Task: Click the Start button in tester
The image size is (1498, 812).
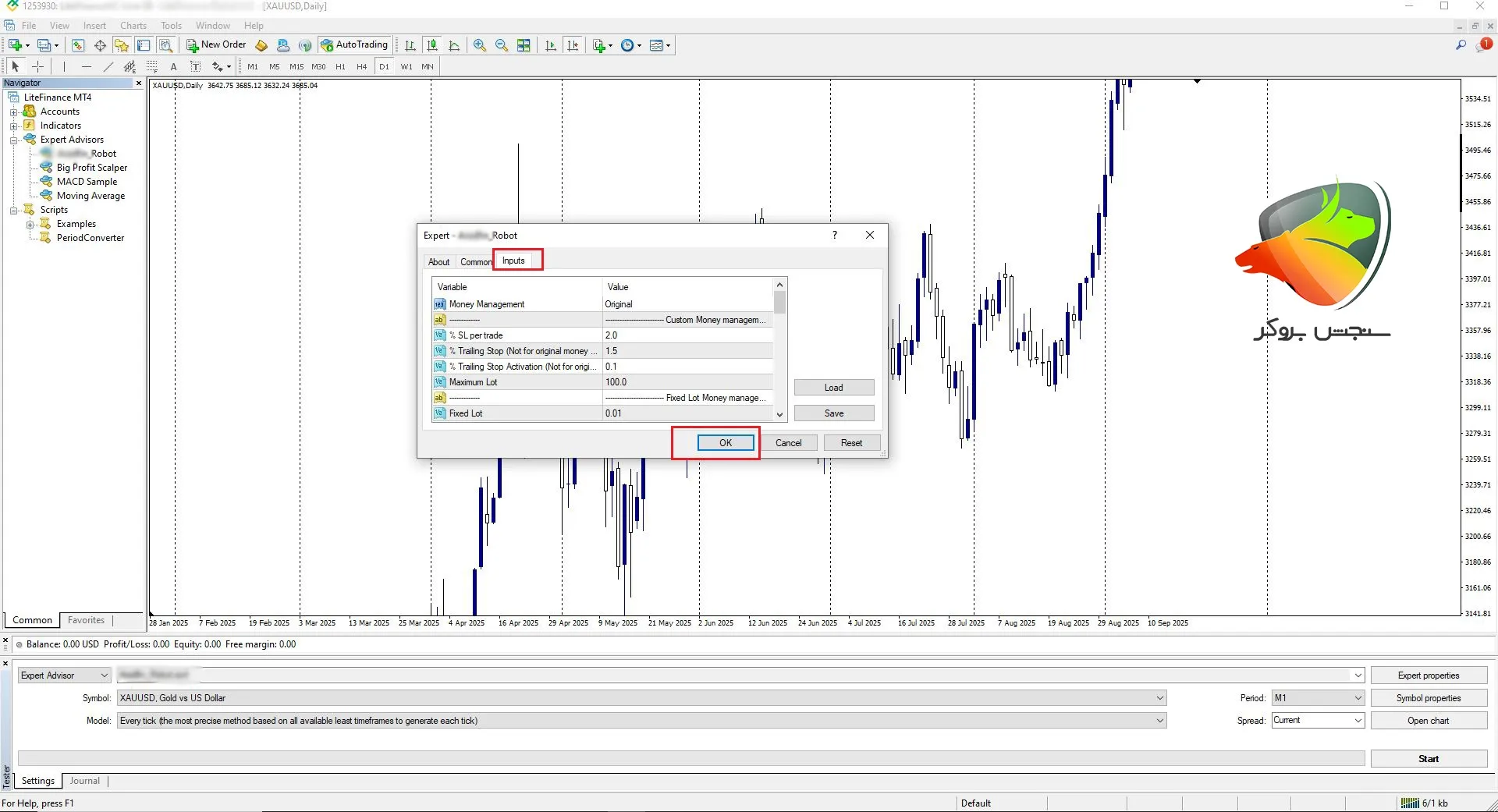Action: click(1428, 758)
